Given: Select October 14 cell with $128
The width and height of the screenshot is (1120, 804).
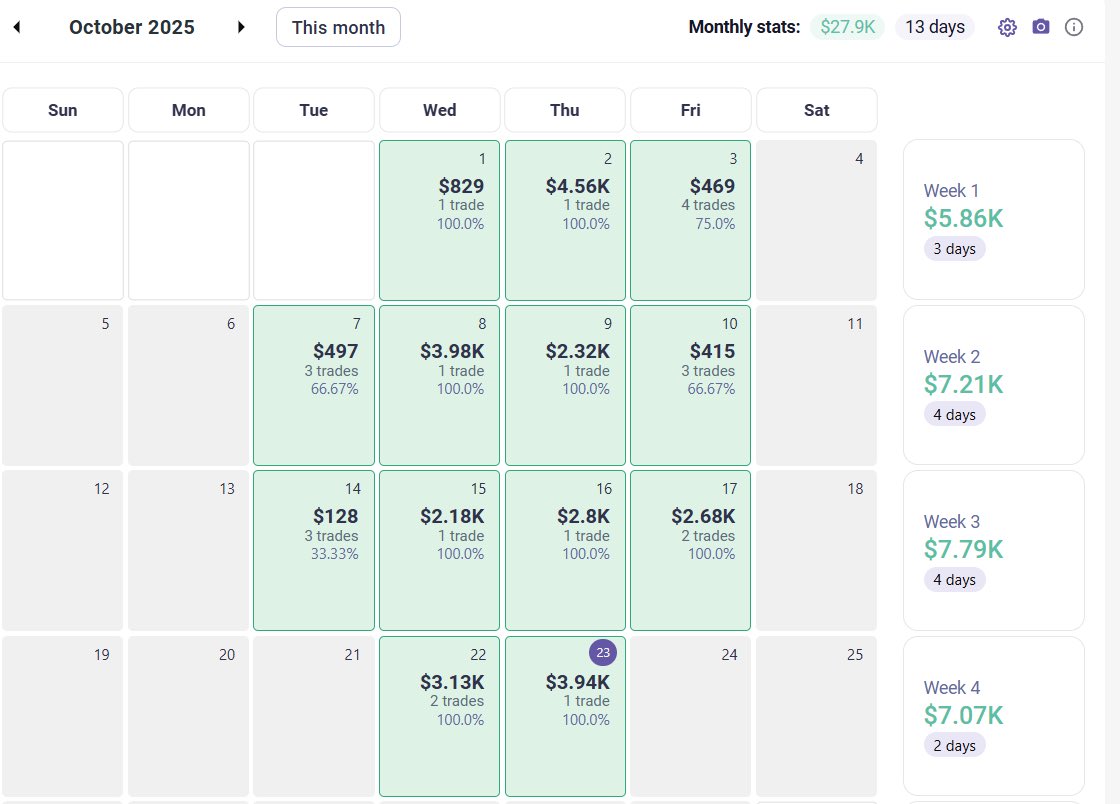Looking at the screenshot, I should coord(314,551).
